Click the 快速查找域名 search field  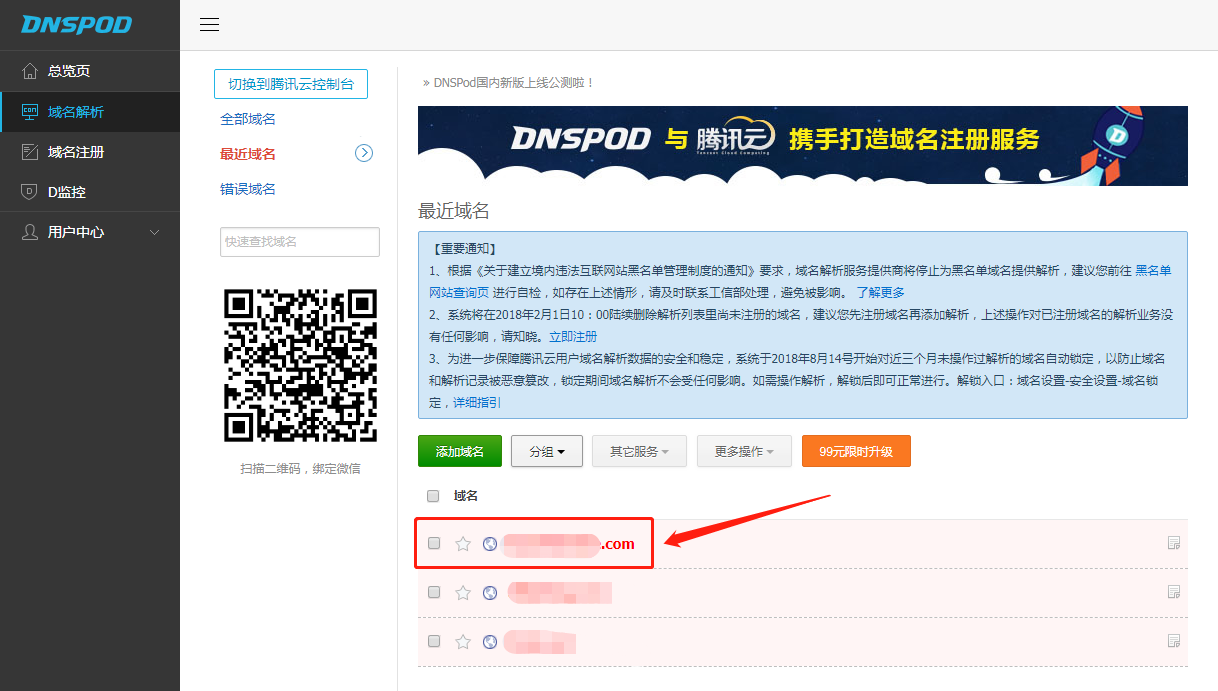click(300, 242)
